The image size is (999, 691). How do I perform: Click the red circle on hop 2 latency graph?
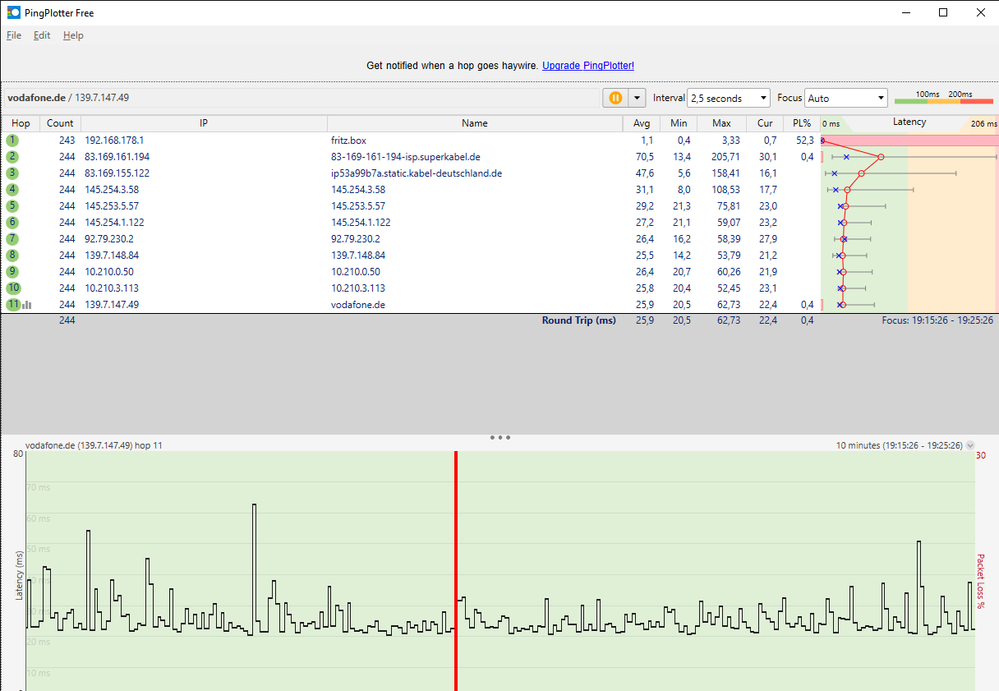(880, 157)
